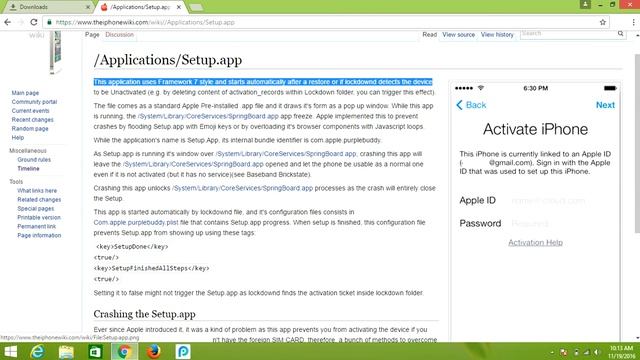Image resolution: width=640 pixels, height=360 pixels.
Task: Open Related changes link
Action: [x=39, y=200]
